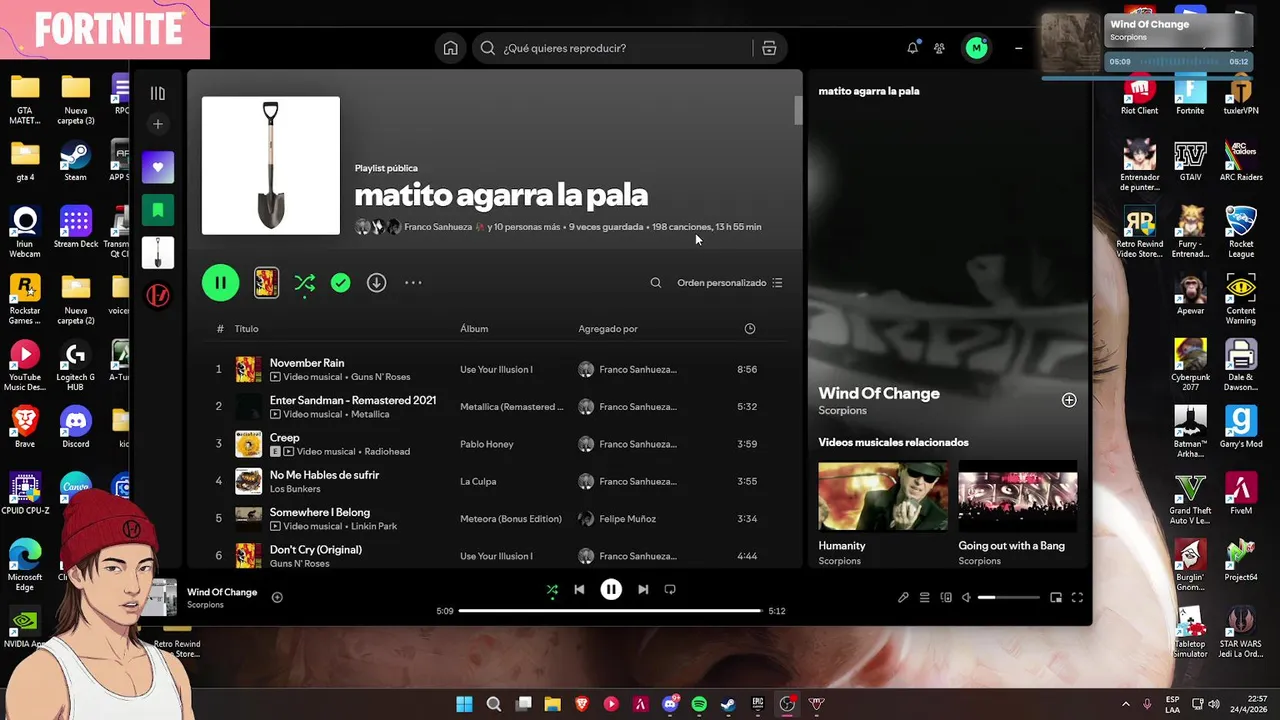Open the Humanity music video thumbnail

click(883, 496)
